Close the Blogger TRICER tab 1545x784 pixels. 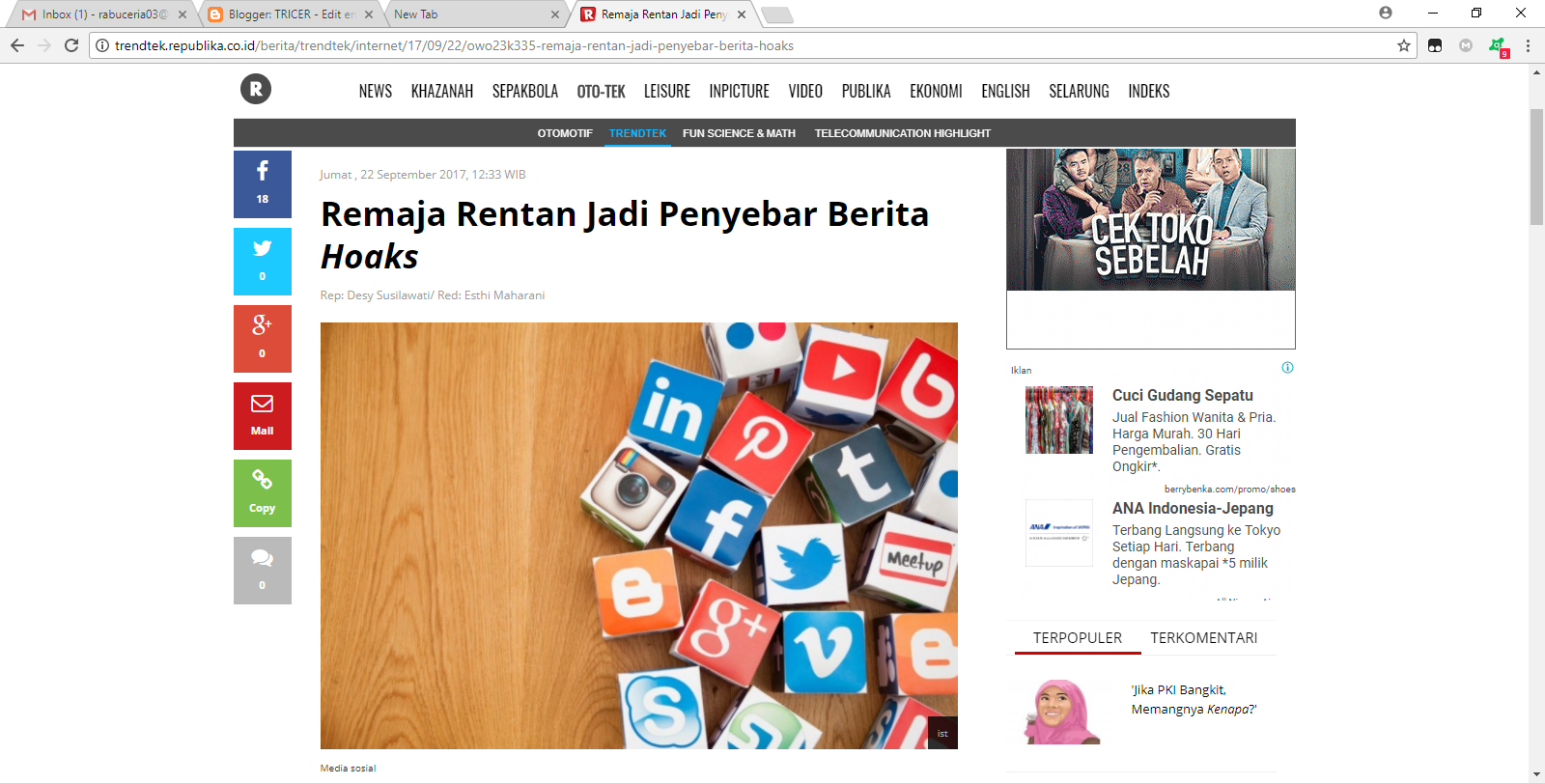[369, 14]
